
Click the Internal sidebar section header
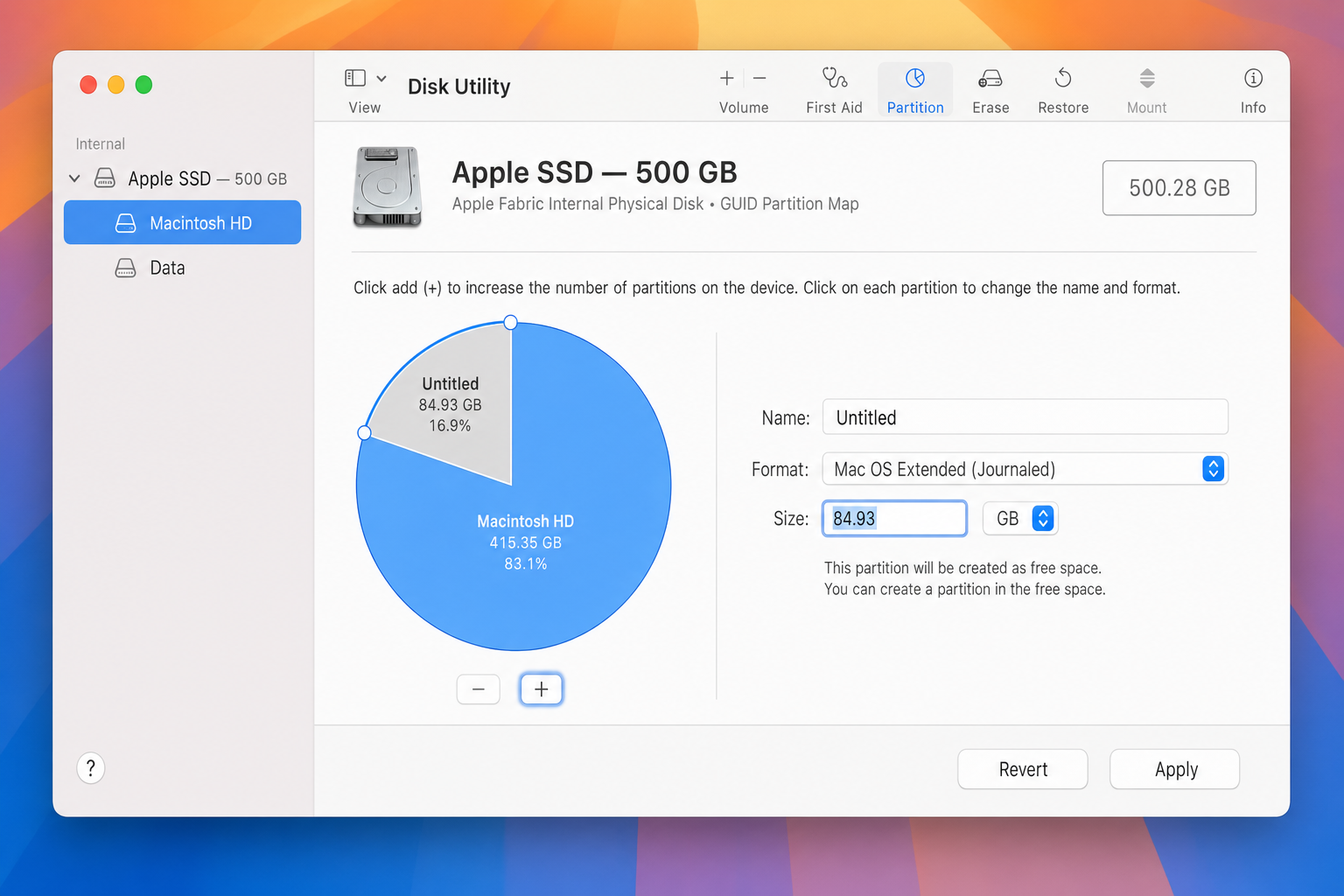pyautogui.click(x=100, y=143)
